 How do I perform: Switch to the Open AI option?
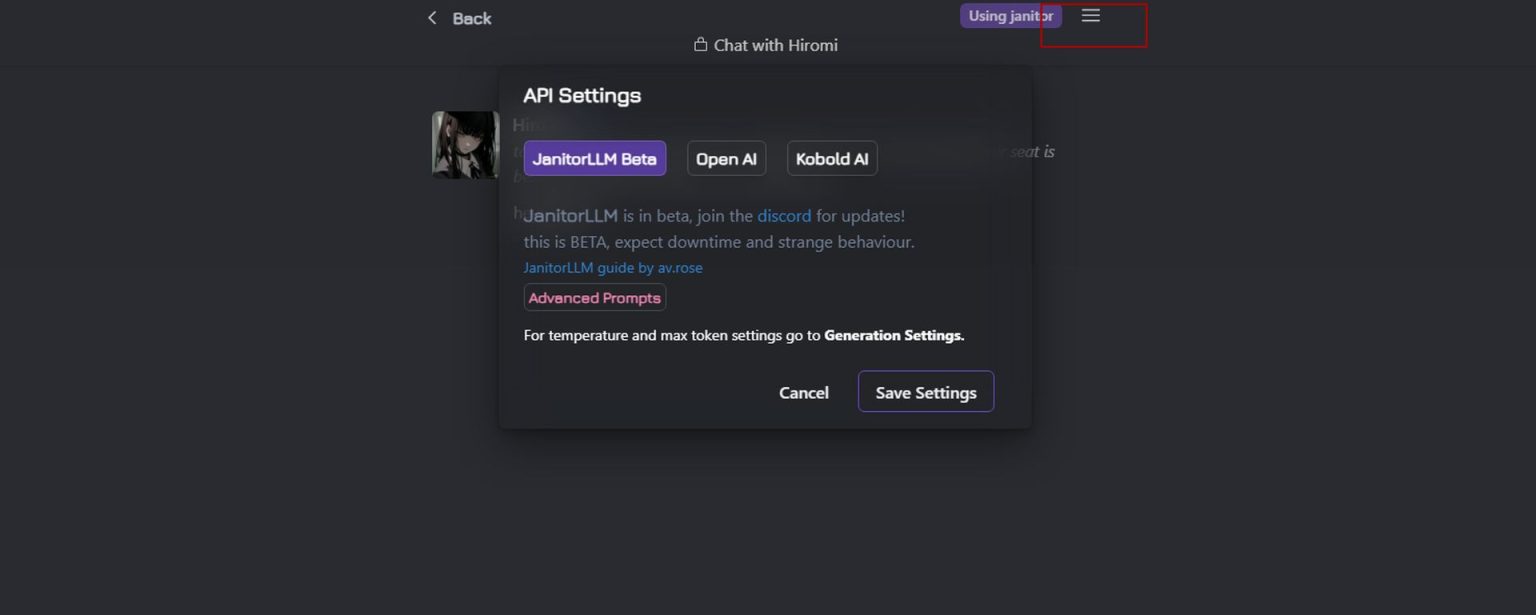click(726, 159)
